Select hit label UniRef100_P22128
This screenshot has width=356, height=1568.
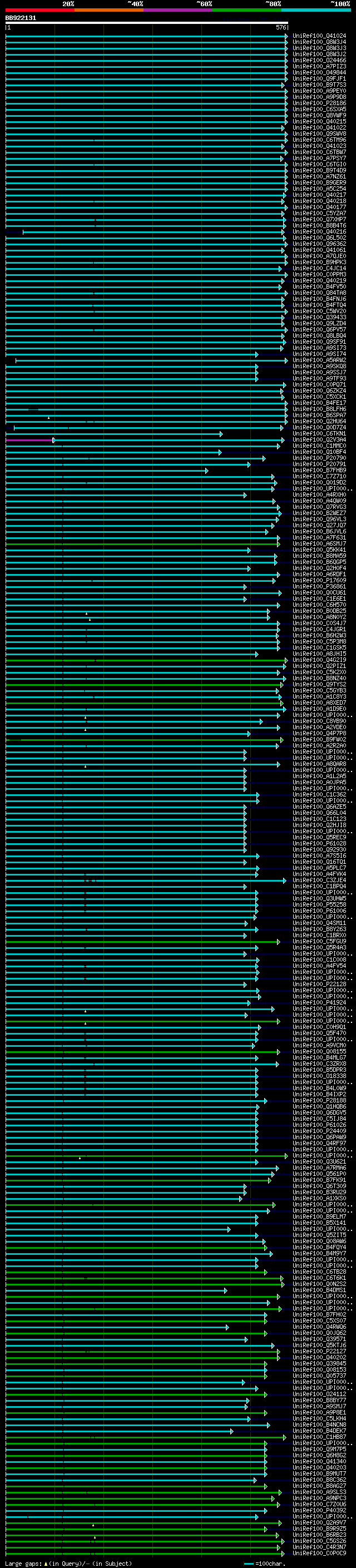click(x=319, y=985)
